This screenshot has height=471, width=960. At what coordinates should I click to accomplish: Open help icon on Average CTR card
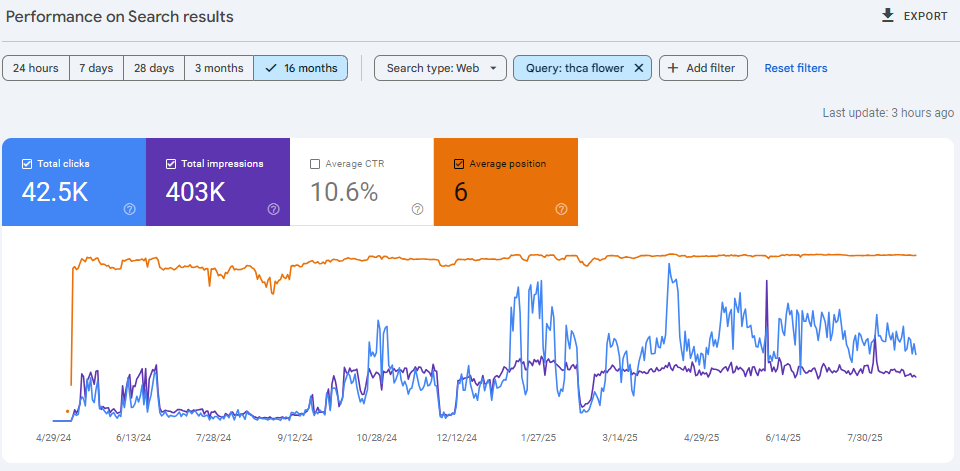point(417,209)
